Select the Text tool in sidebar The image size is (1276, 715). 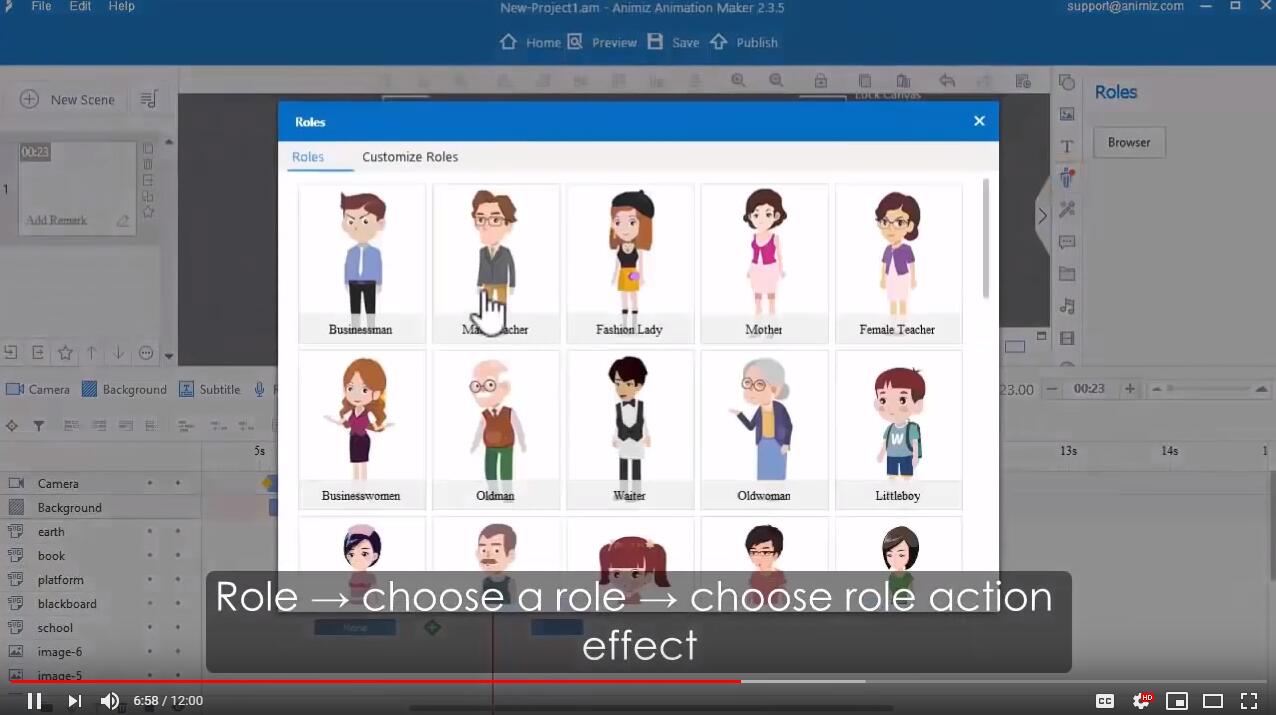(x=1067, y=146)
